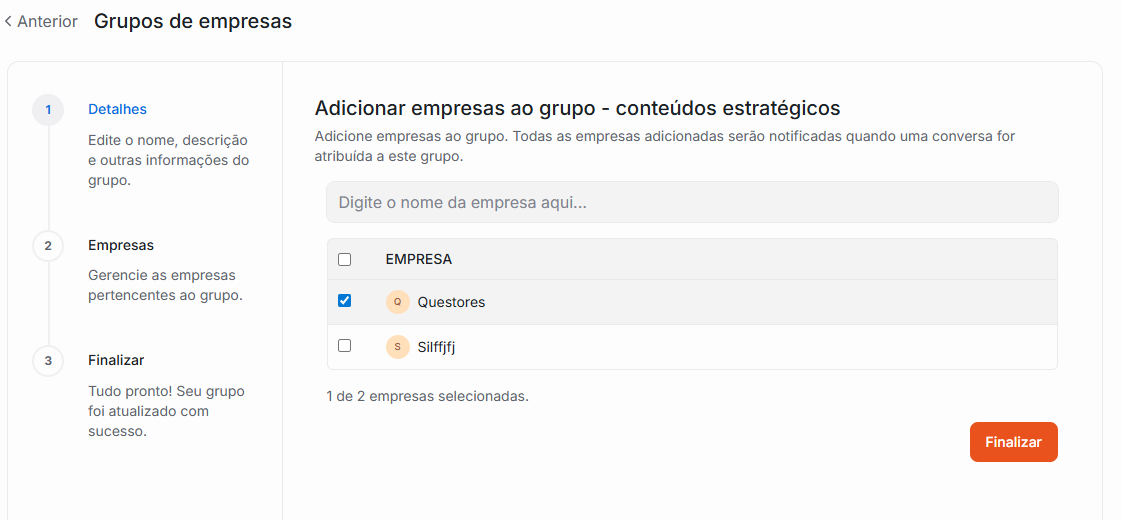Focus the company name search field

pyautogui.click(x=692, y=202)
